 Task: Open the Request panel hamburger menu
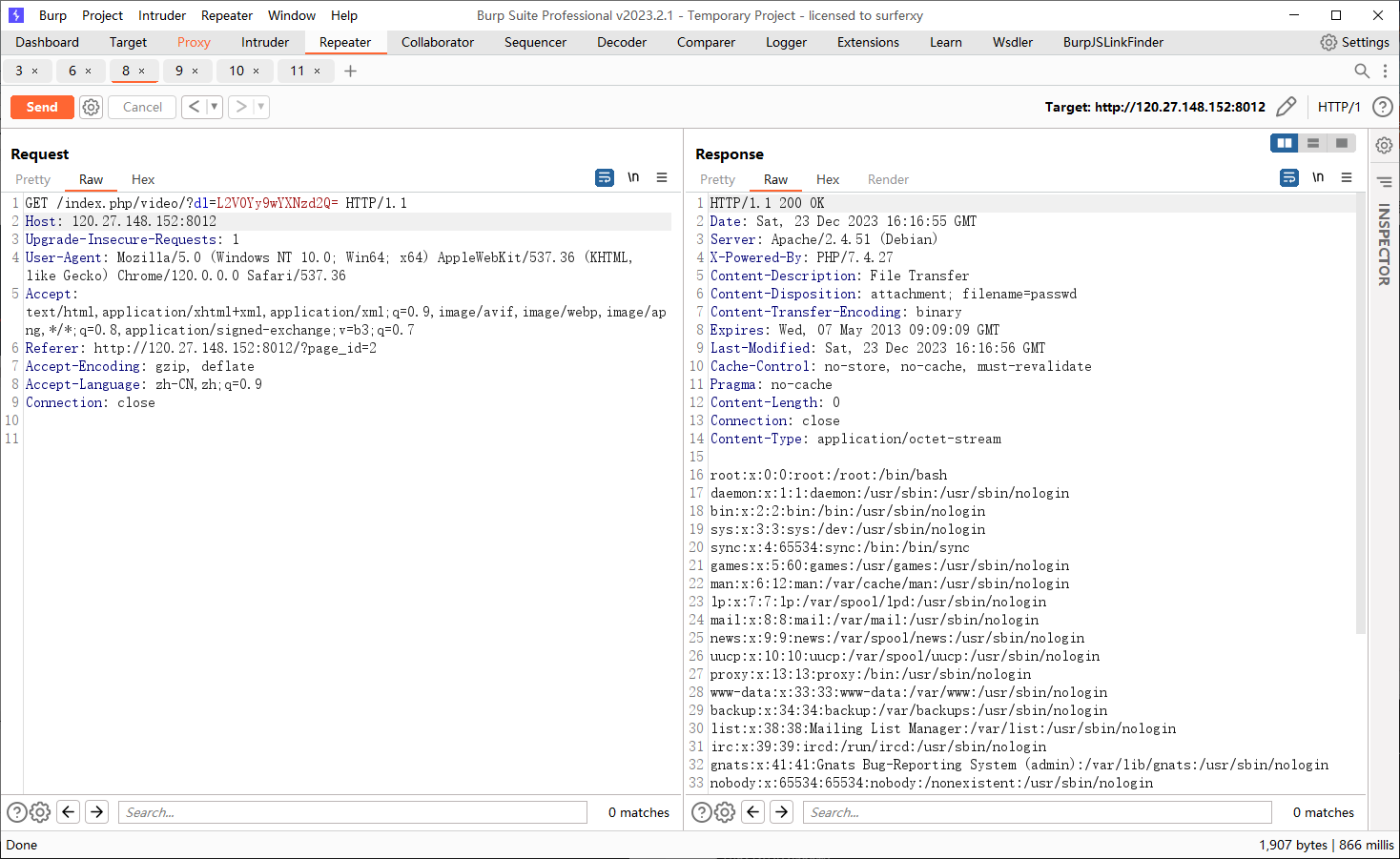point(662,177)
